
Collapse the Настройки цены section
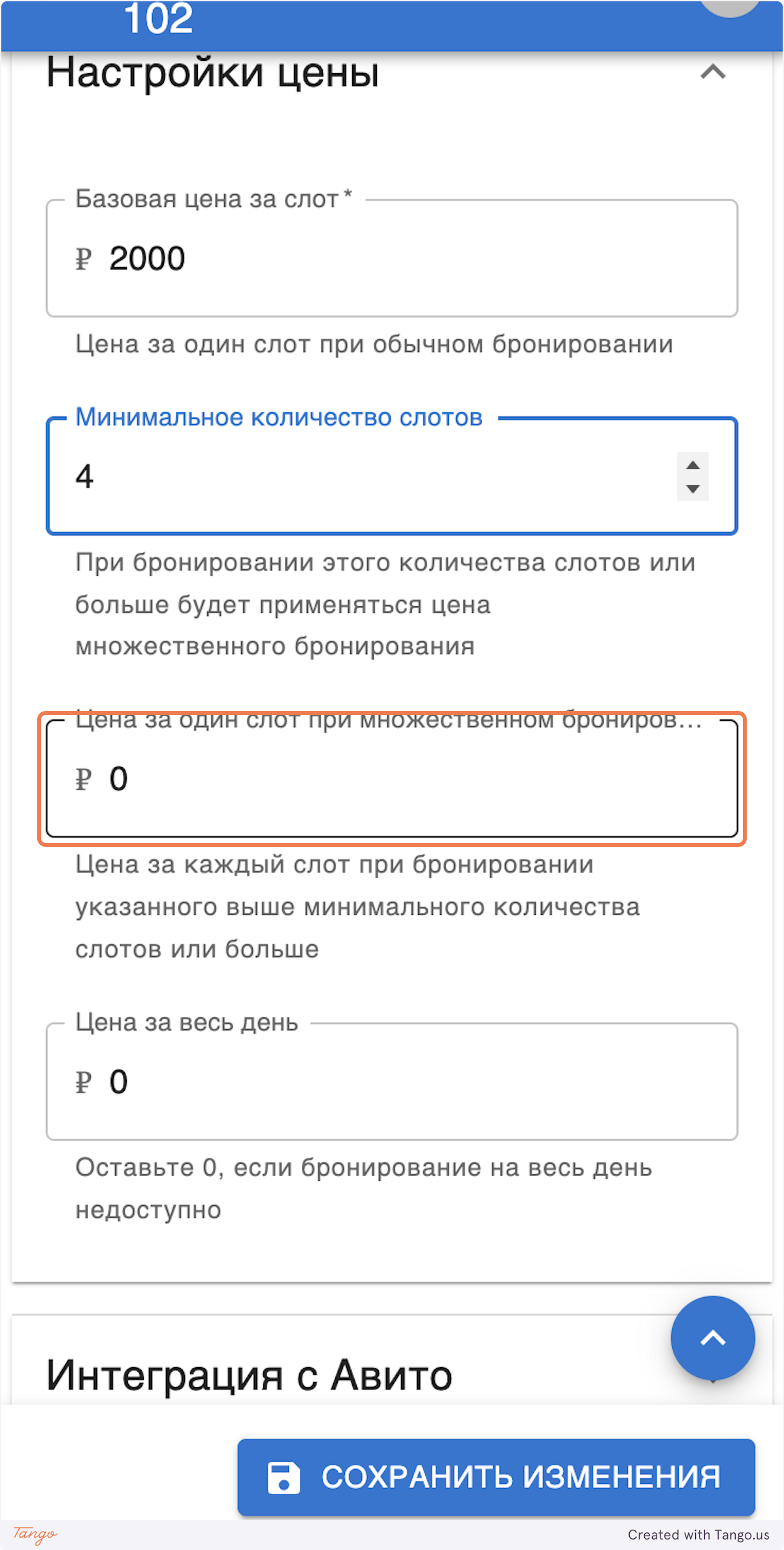point(713,72)
